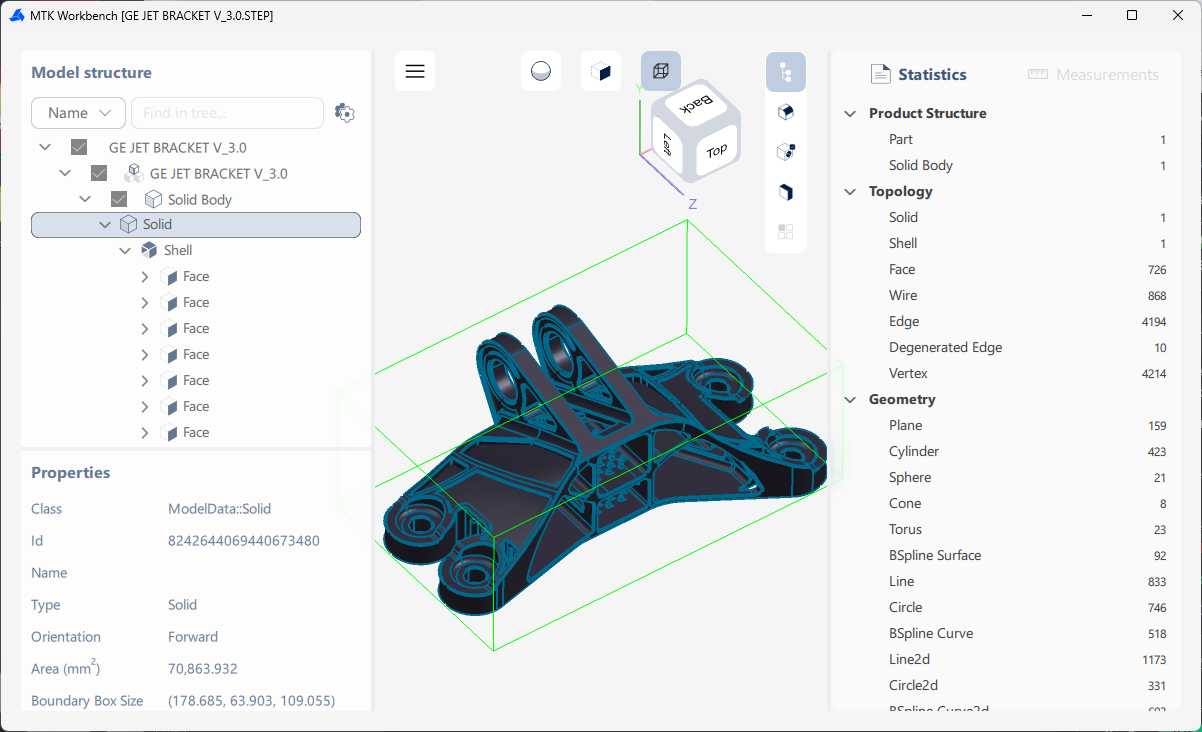Open the Name filter dropdown
Image resolution: width=1202 pixels, height=732 pixels.
pos(78,113)
